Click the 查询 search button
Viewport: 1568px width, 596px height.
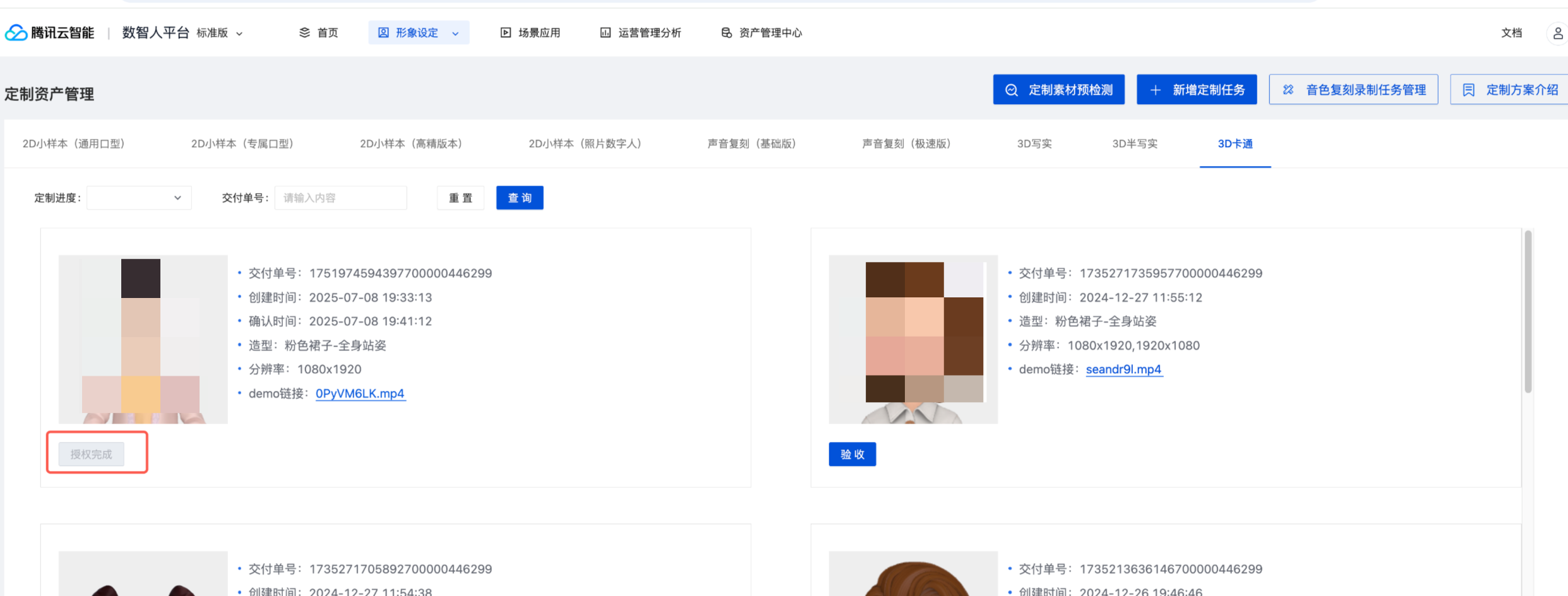[519, 198]
